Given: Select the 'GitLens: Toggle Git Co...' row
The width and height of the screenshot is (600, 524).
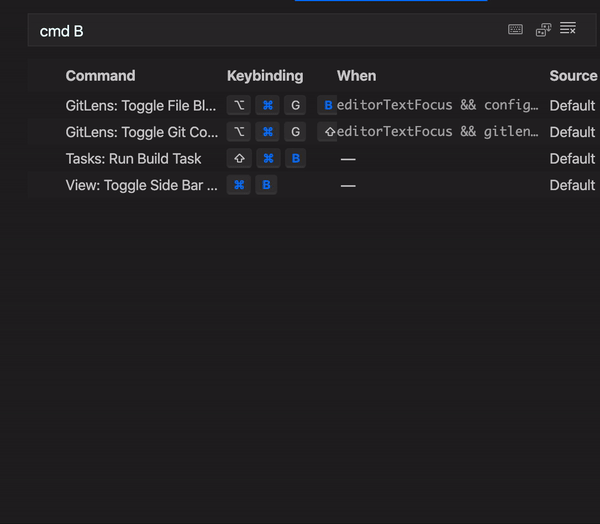Looking at the screenshot, I should (x=312, y=132).
